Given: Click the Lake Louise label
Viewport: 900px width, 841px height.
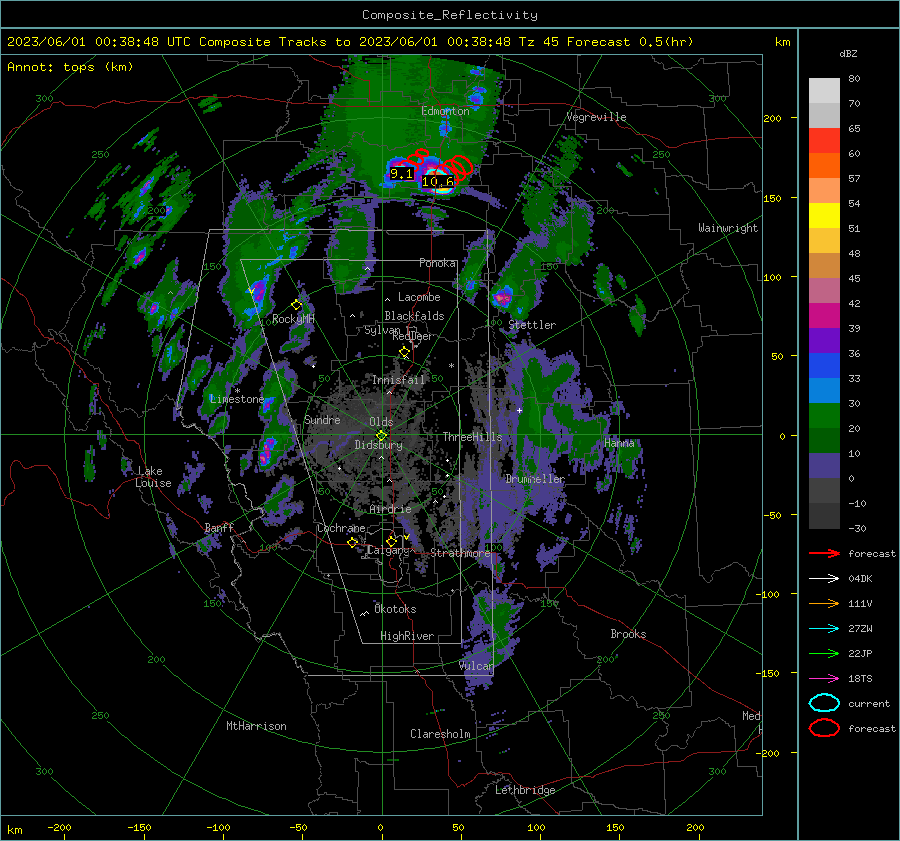Looking at the screenshot, I should [x=153, y=477].
